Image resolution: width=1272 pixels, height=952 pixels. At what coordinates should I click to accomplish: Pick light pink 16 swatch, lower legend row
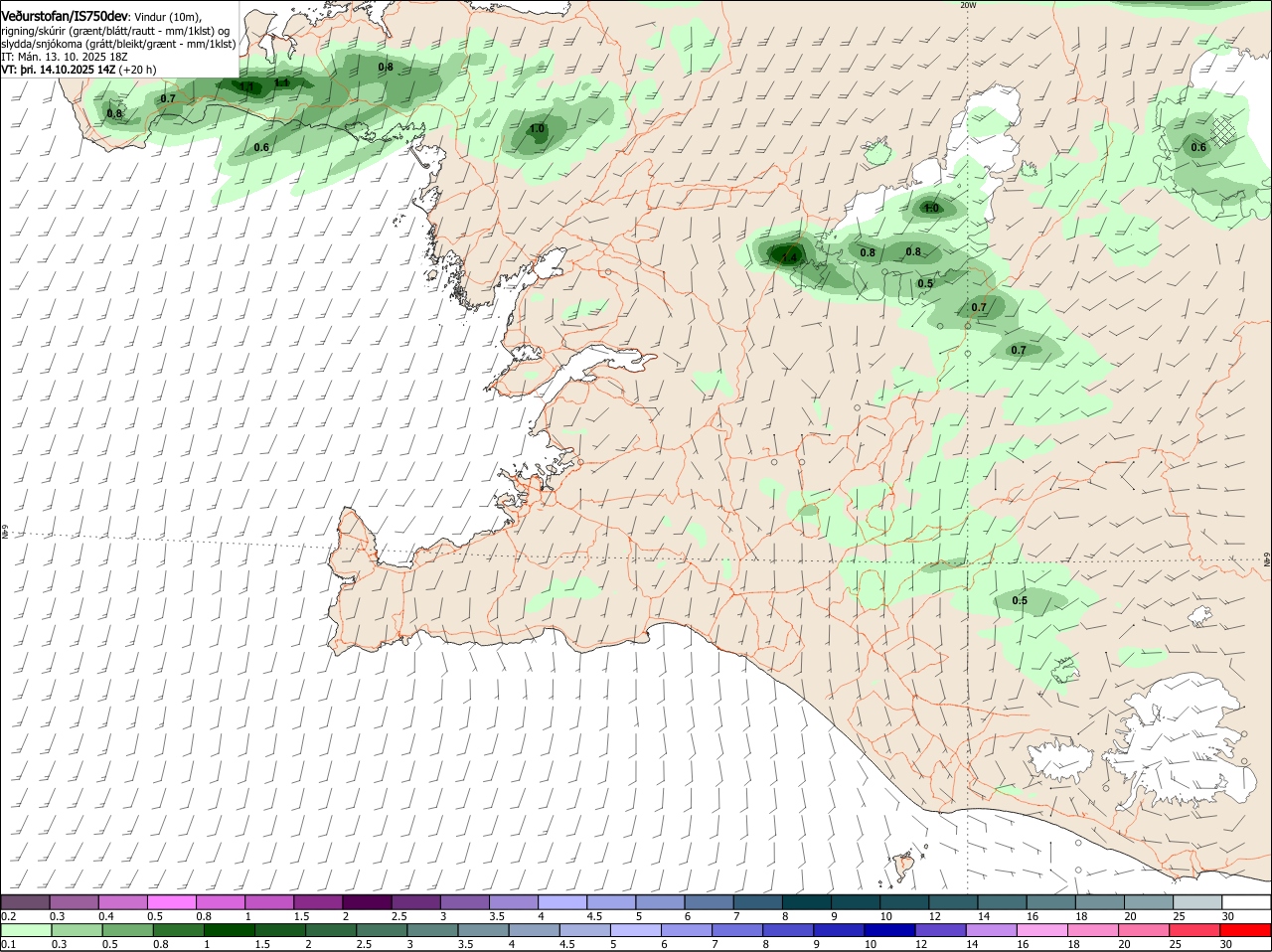1041,930
